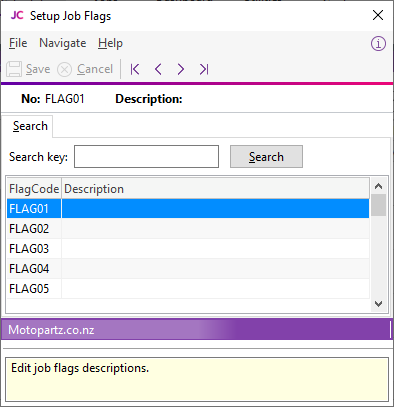
Task: Open the Navigate menu
Action: 63,43
